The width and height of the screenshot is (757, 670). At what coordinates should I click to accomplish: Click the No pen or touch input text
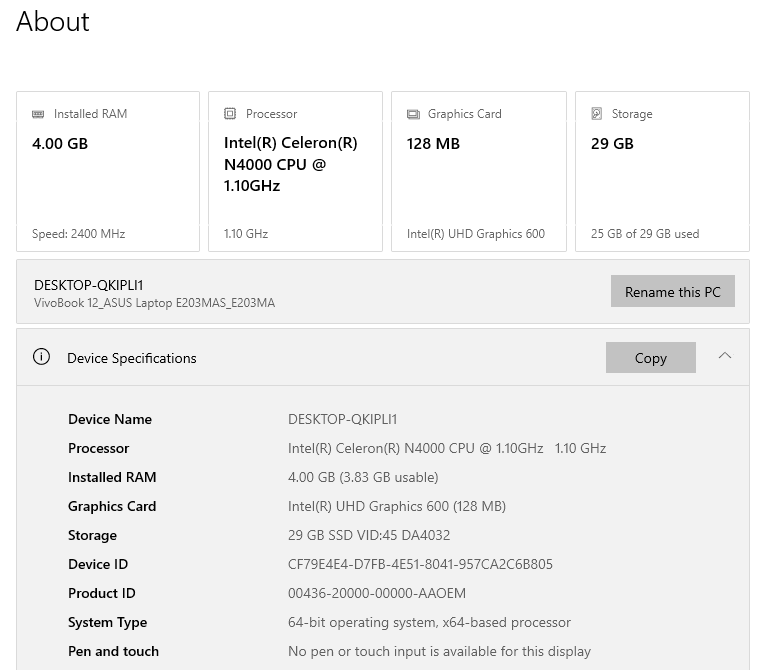(x=439, y=651)
